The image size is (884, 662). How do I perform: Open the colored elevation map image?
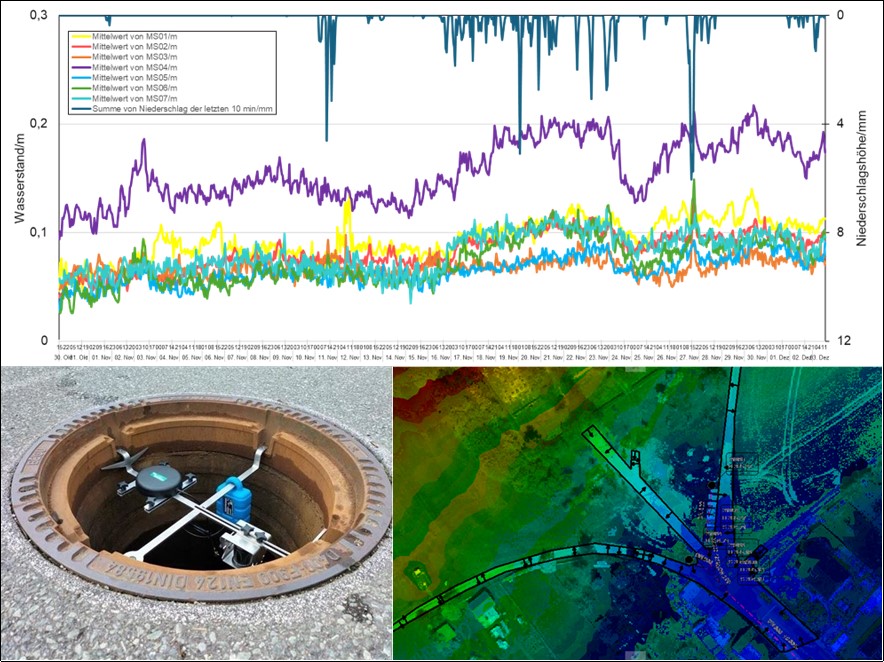pyautogui.click(x=637, y=513)
